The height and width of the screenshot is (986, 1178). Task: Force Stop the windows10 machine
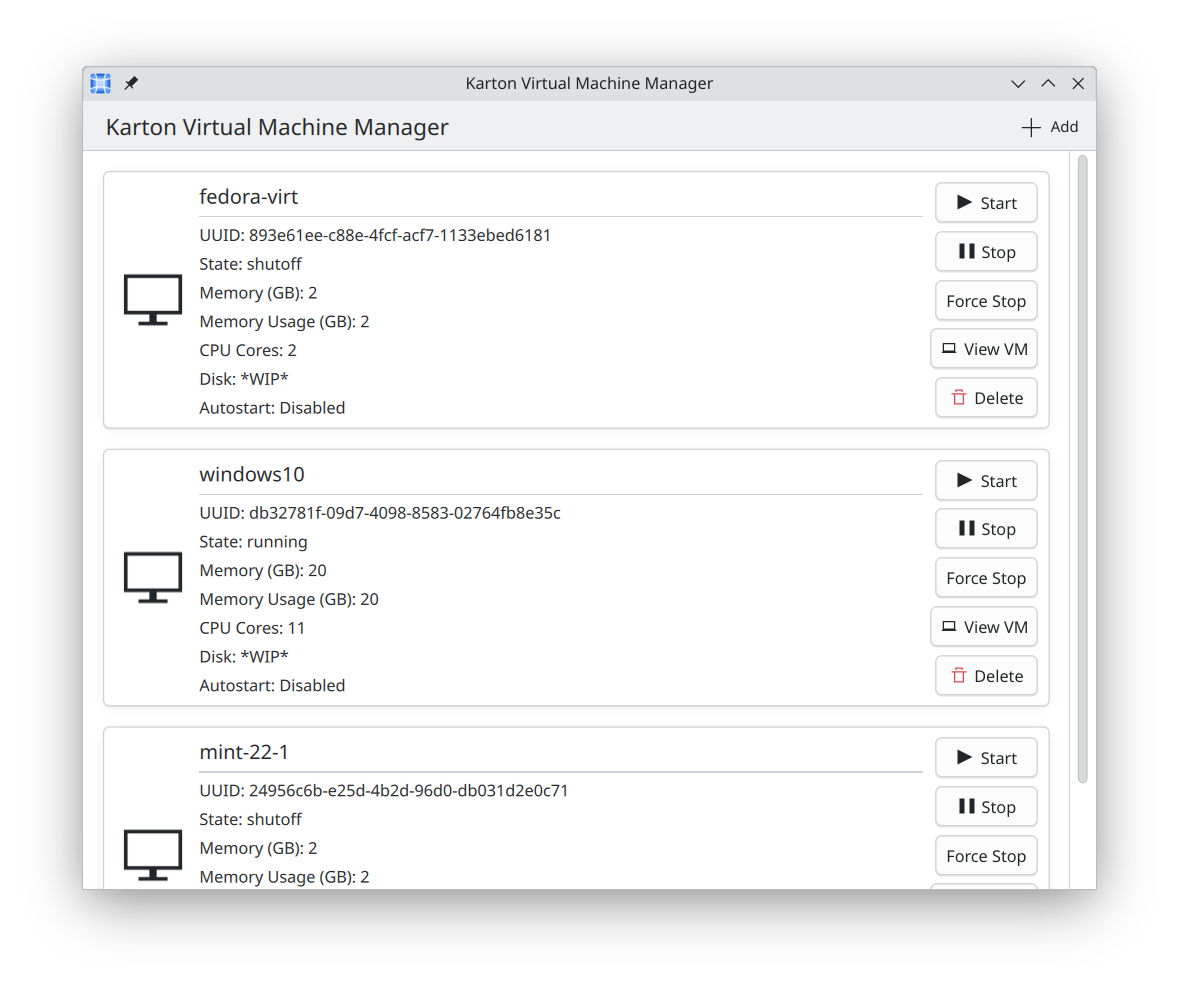coord(986,578)
